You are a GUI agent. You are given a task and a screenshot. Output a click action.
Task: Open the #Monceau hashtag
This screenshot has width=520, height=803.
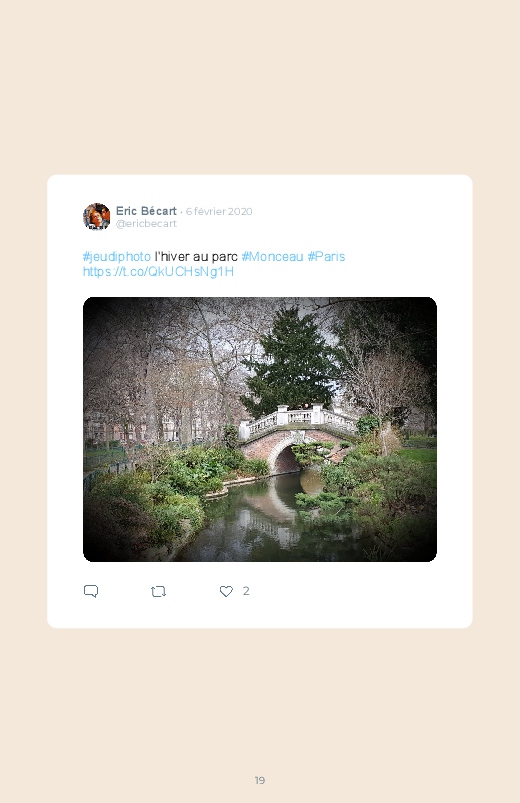[272, 257]
